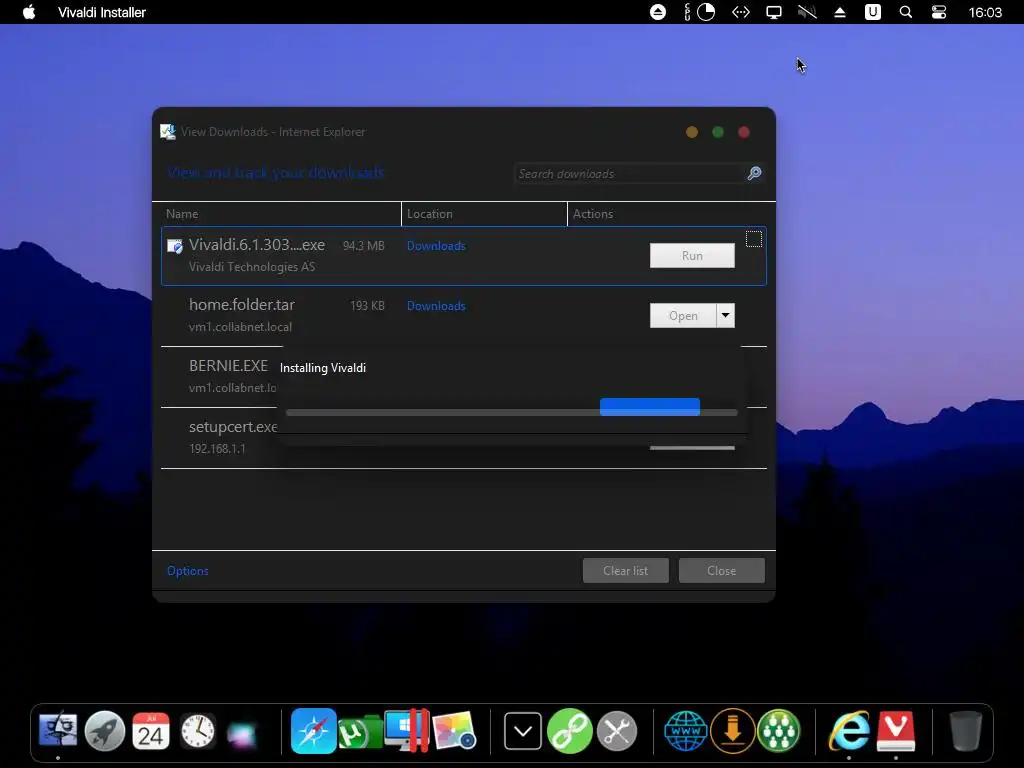Click the down-chevron box icon in dock
The height and width of the screenshot is (768, 1024).
(x=523, y=731)
